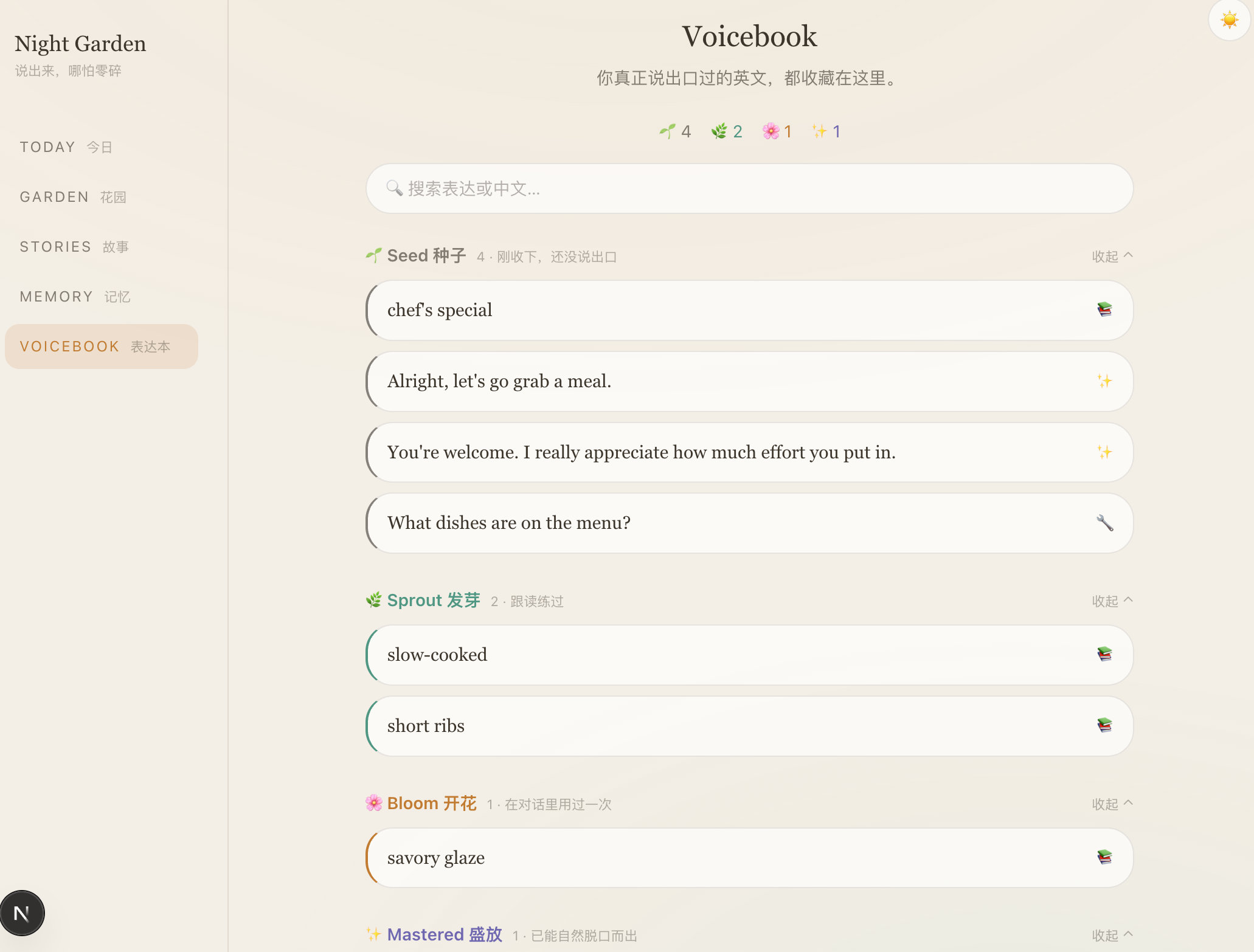Toggle light theme with sun icon
Viewport: 1254px width, 952px height.
pos(1229,20)
